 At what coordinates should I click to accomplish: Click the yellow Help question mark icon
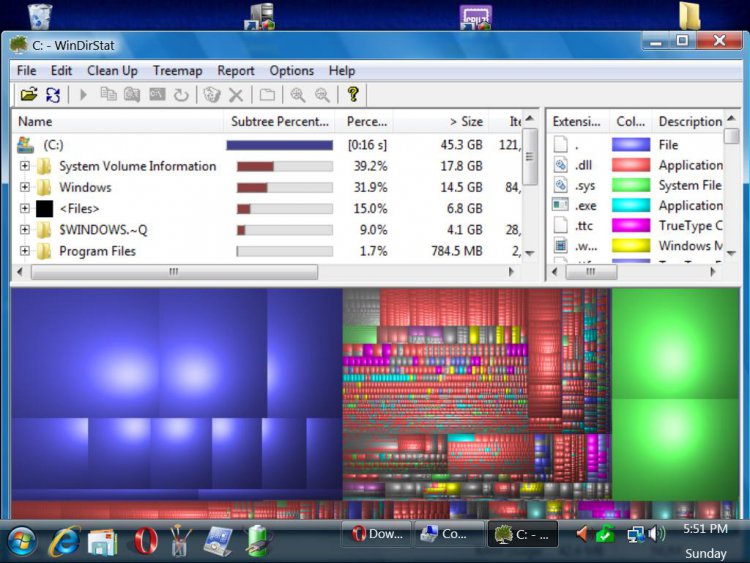coord(353,94)
